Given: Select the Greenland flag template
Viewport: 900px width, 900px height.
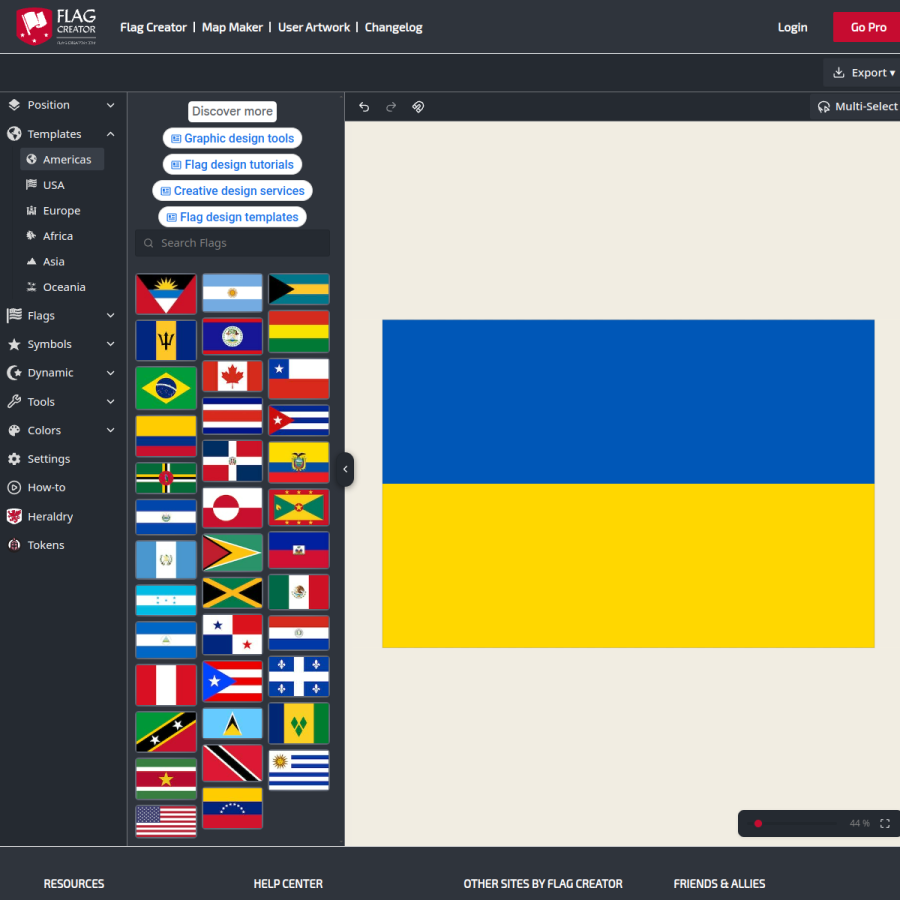Looking at the screenshot, I should pos(232,507).
